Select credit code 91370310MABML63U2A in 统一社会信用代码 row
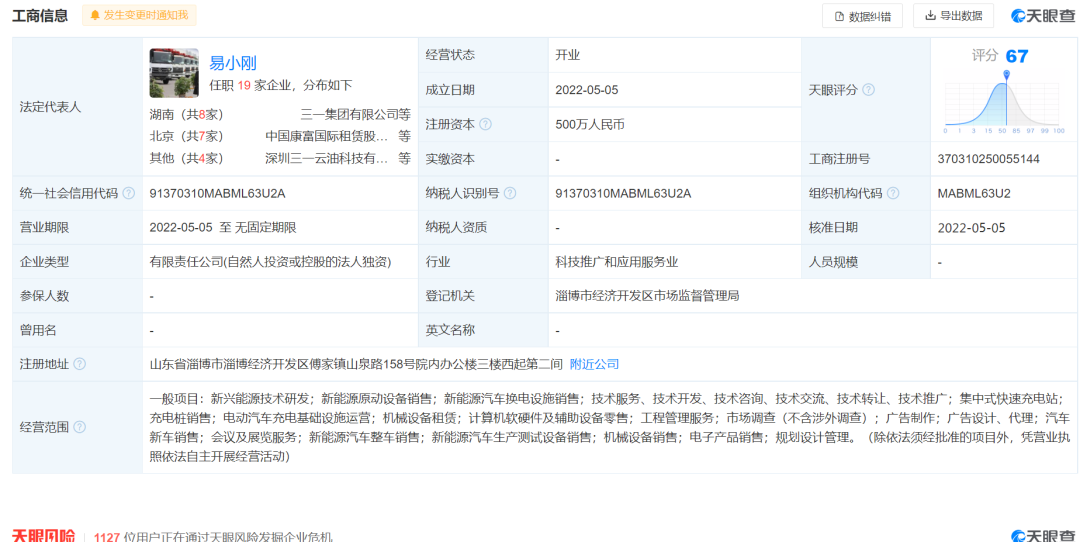Screen dimensions: 1080x542 (x=218, y=194)
